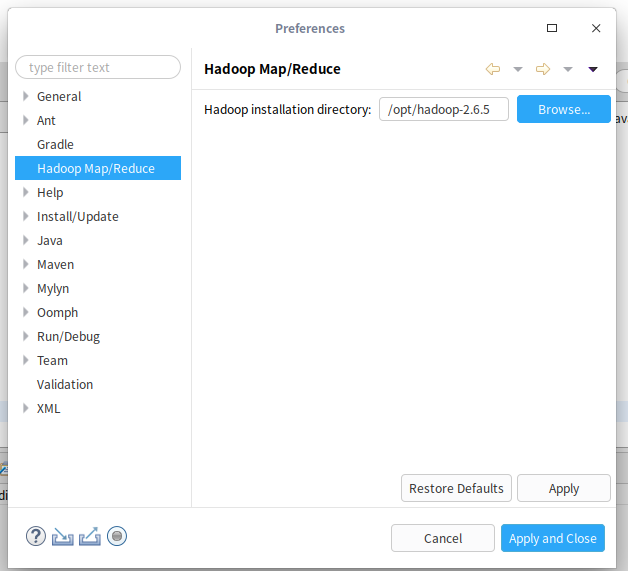Select the Hadoop Map/Reduce entry
The image size is (628, 571).
point(98,168)
